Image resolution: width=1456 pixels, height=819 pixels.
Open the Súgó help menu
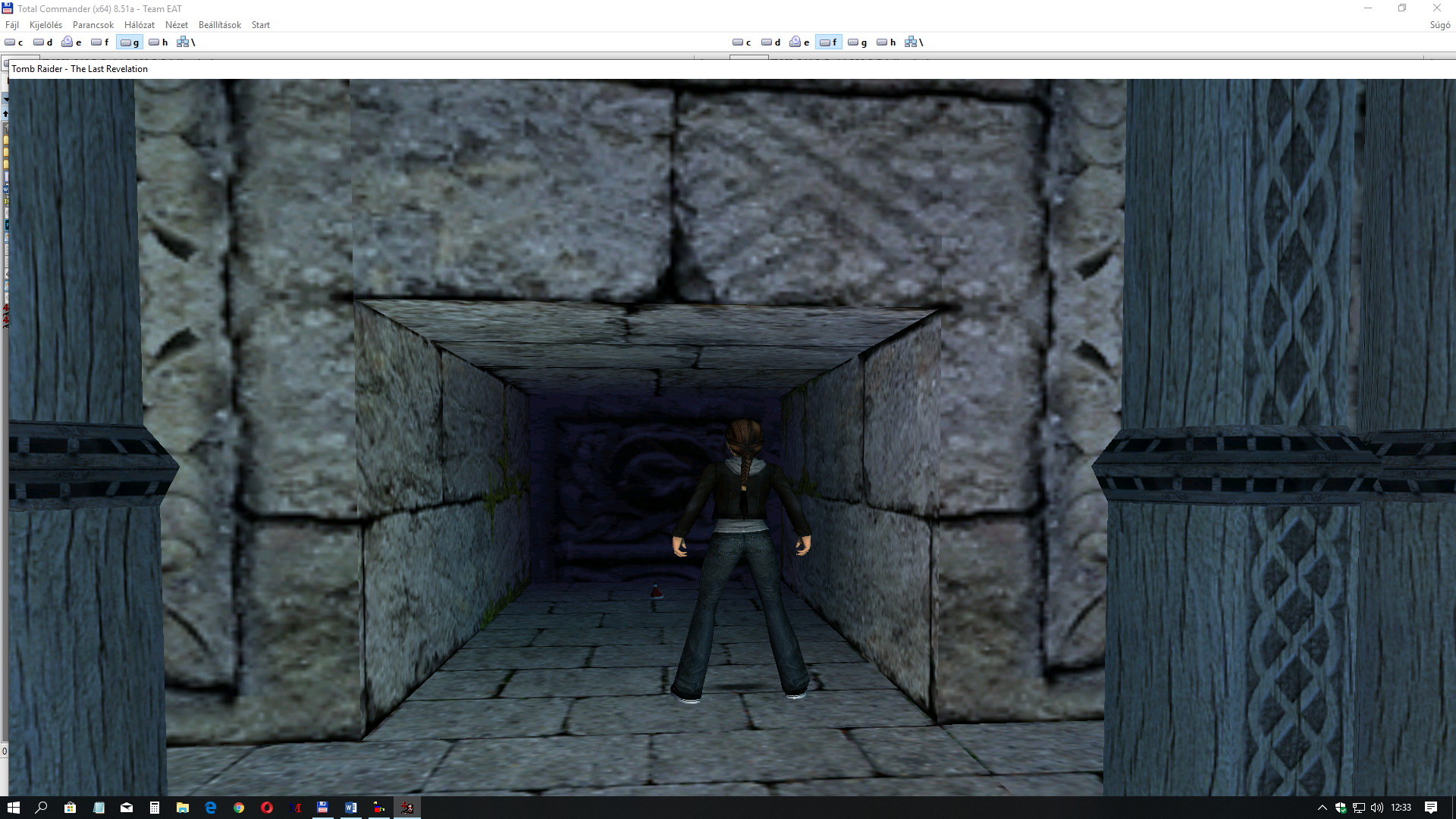(1439, 25)
